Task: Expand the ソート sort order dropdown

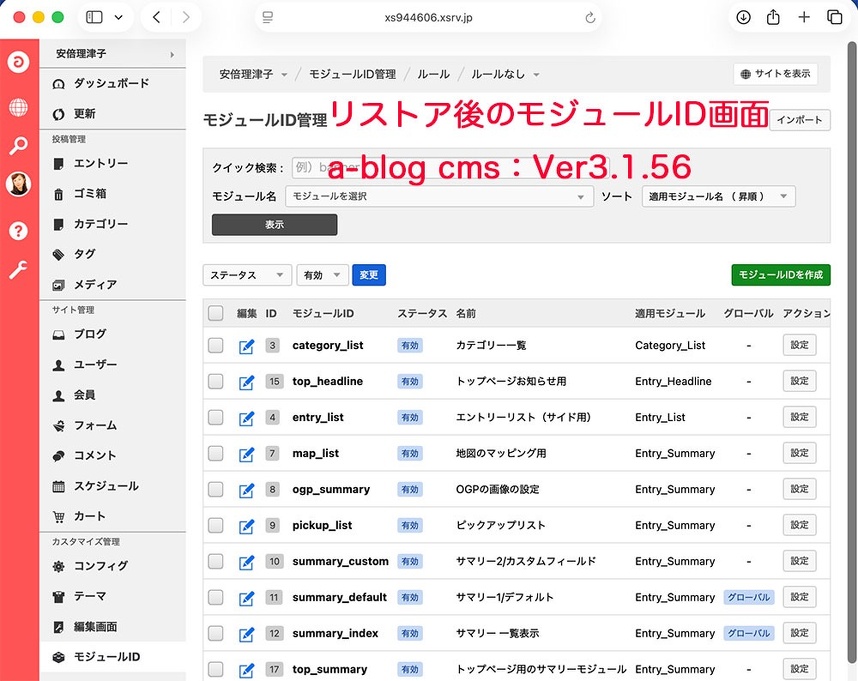Action: click(718, 197)
